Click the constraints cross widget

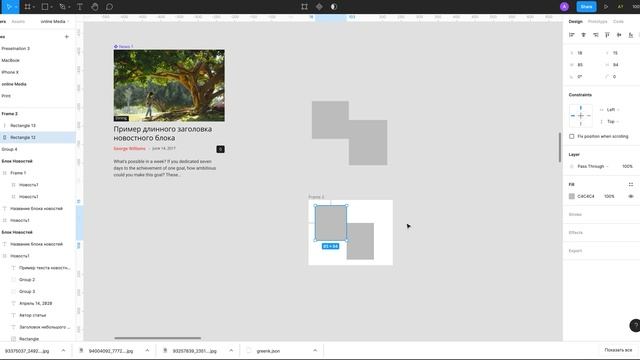tap(580, 116)
